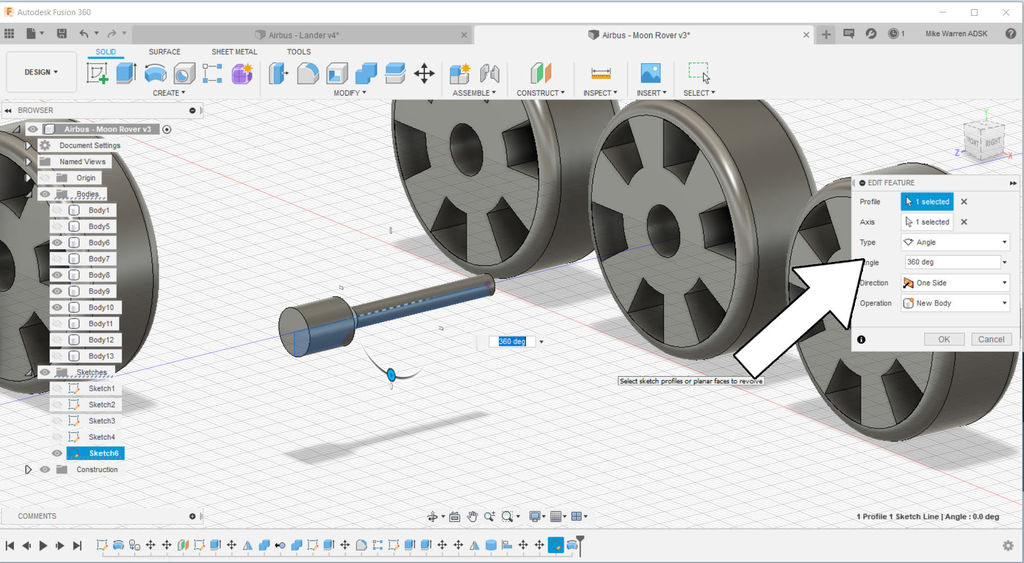Select the Move/Copy tool

(x=424, y=73)
